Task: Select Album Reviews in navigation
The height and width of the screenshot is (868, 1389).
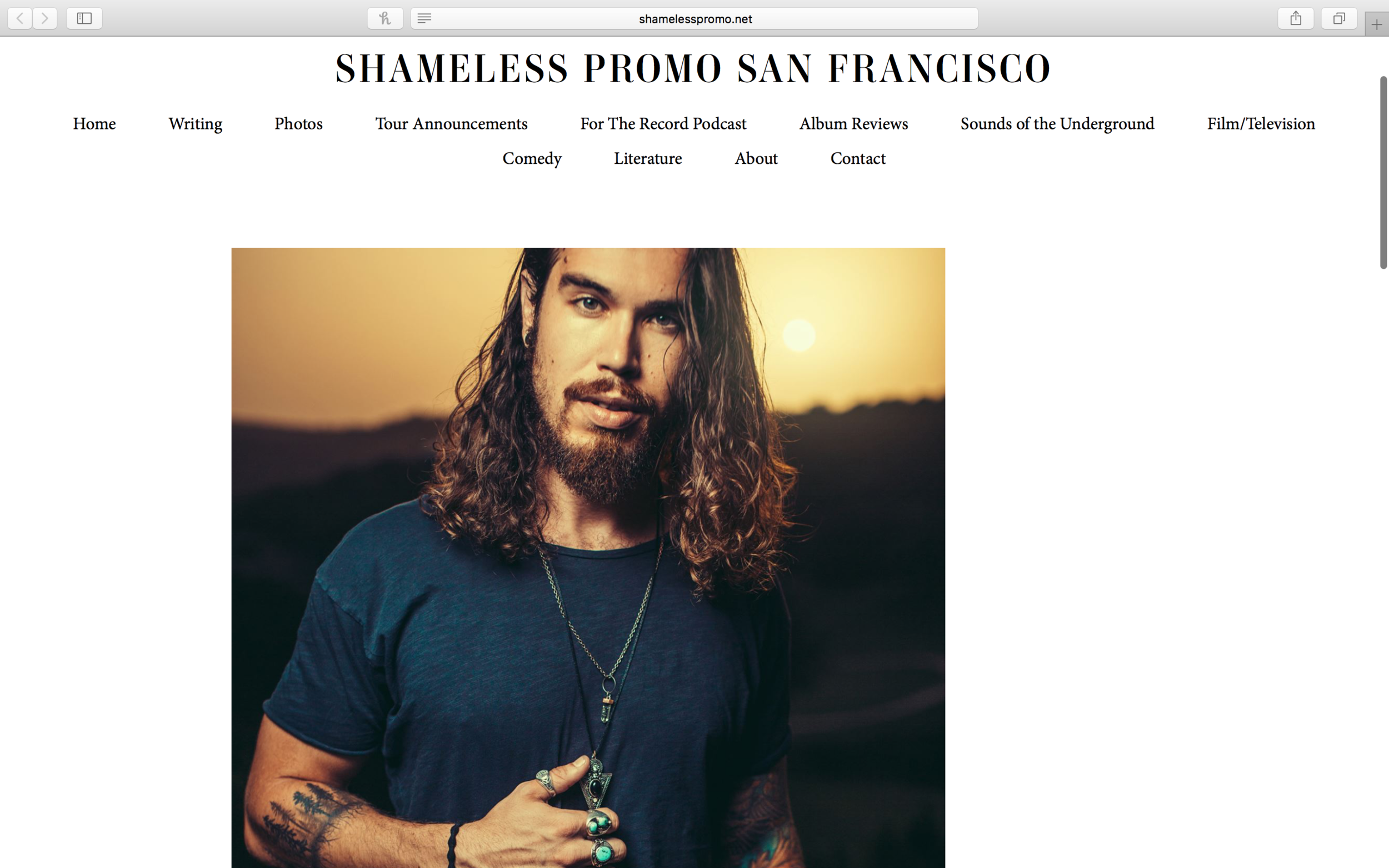Action: [x=854, y=124]
